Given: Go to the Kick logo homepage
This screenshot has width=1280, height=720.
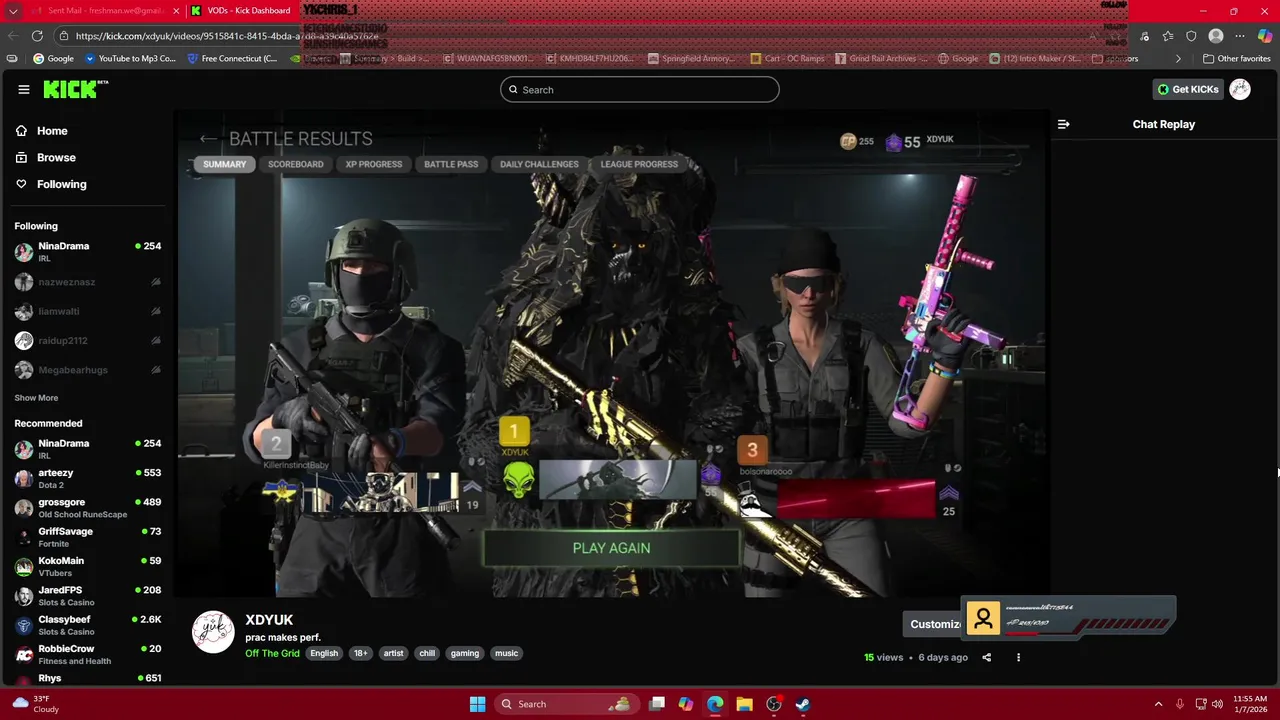Looking at the screenshot, I should click(75, 89).
